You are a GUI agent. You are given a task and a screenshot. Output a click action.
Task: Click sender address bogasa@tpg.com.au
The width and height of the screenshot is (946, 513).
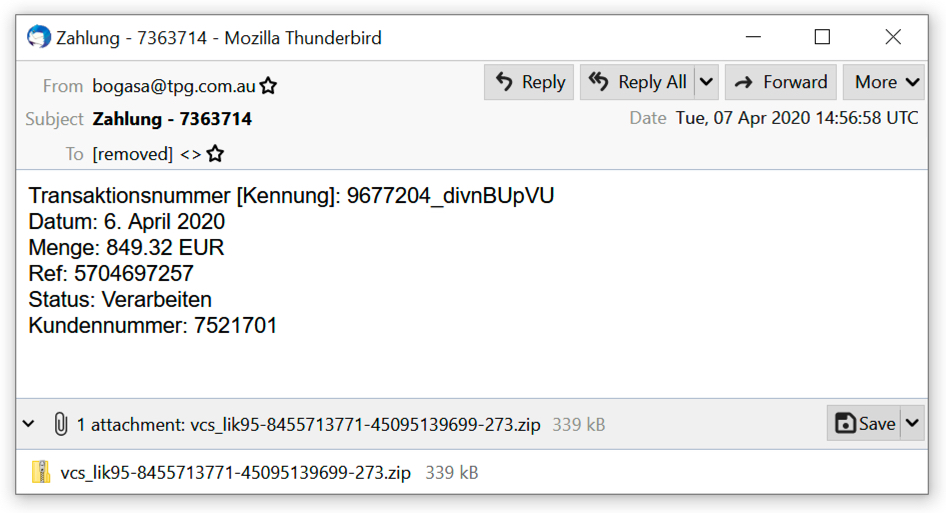click(x=174, y=86)
